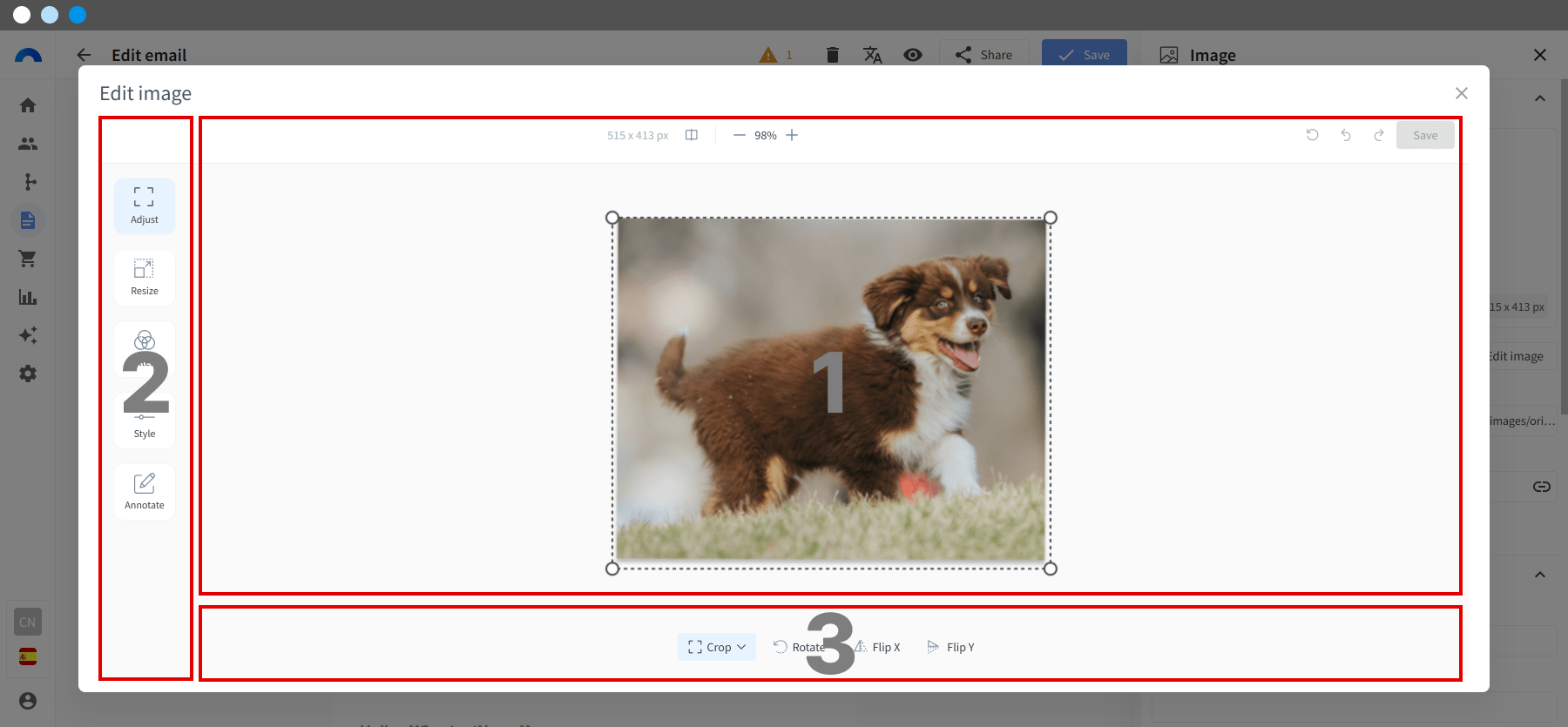Viewport: 1568px width, 727px height.
Task: Flip the image horizontally with Flip X
Action: [878, 647]
